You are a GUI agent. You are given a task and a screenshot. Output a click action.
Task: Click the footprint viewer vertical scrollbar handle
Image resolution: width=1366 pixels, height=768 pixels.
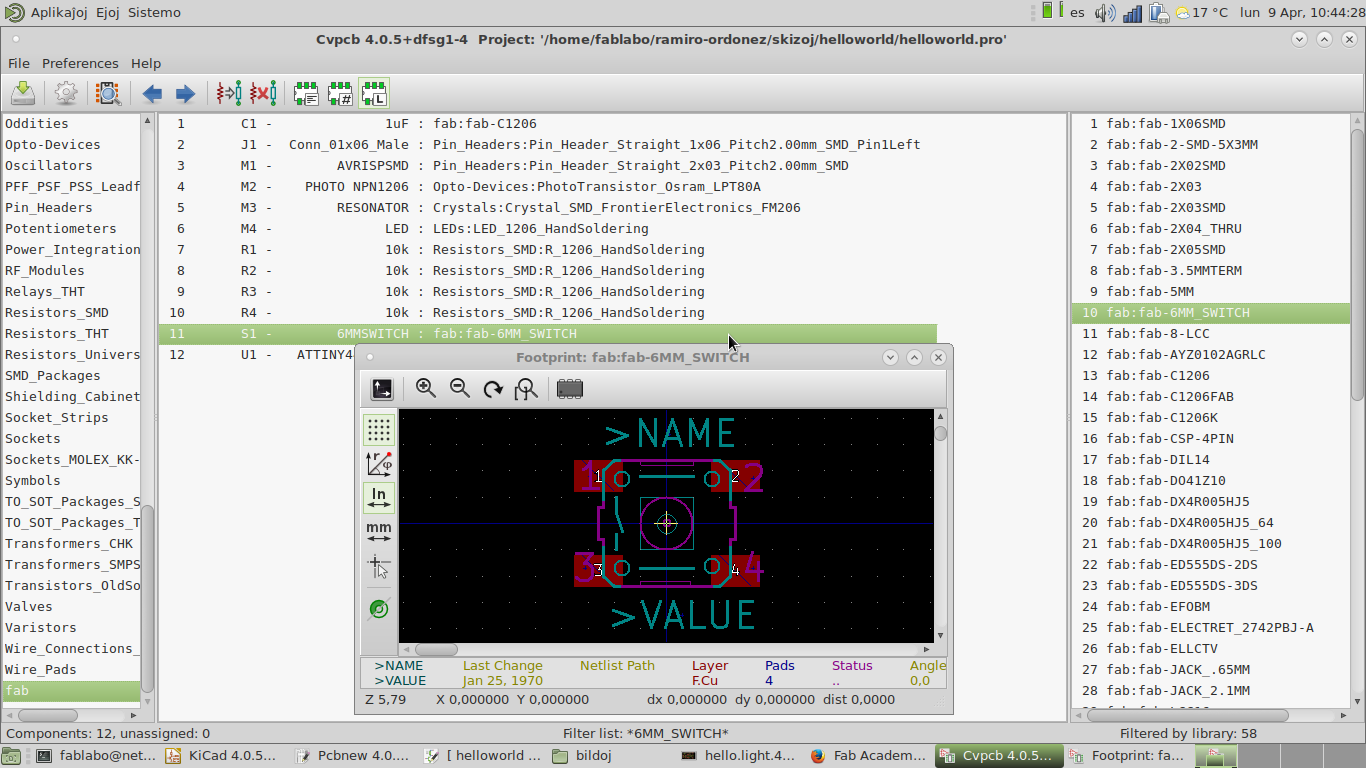coord(940,433)
